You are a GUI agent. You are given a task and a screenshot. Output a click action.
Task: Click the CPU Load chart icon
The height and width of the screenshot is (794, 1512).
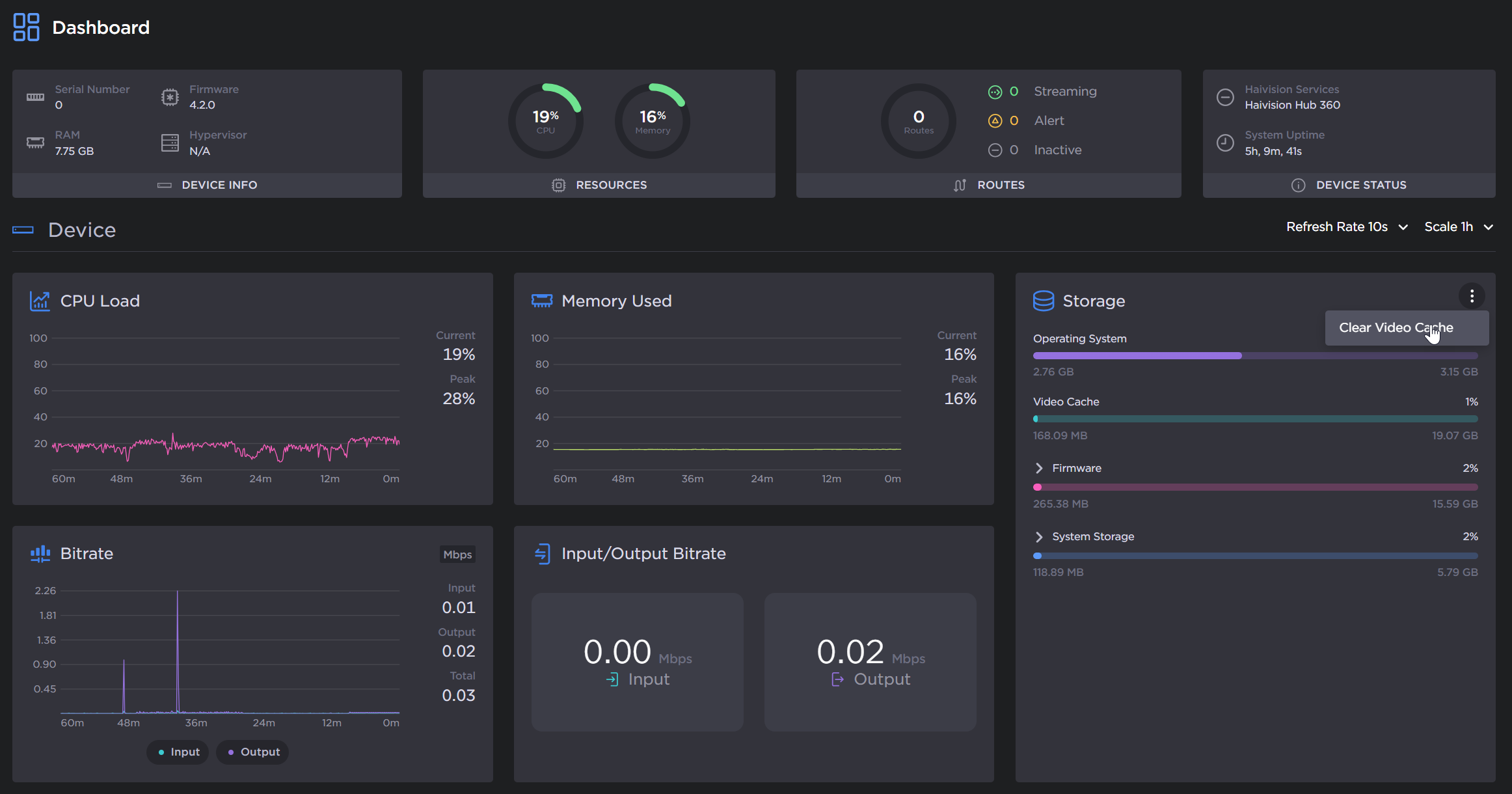pos(40,301)
